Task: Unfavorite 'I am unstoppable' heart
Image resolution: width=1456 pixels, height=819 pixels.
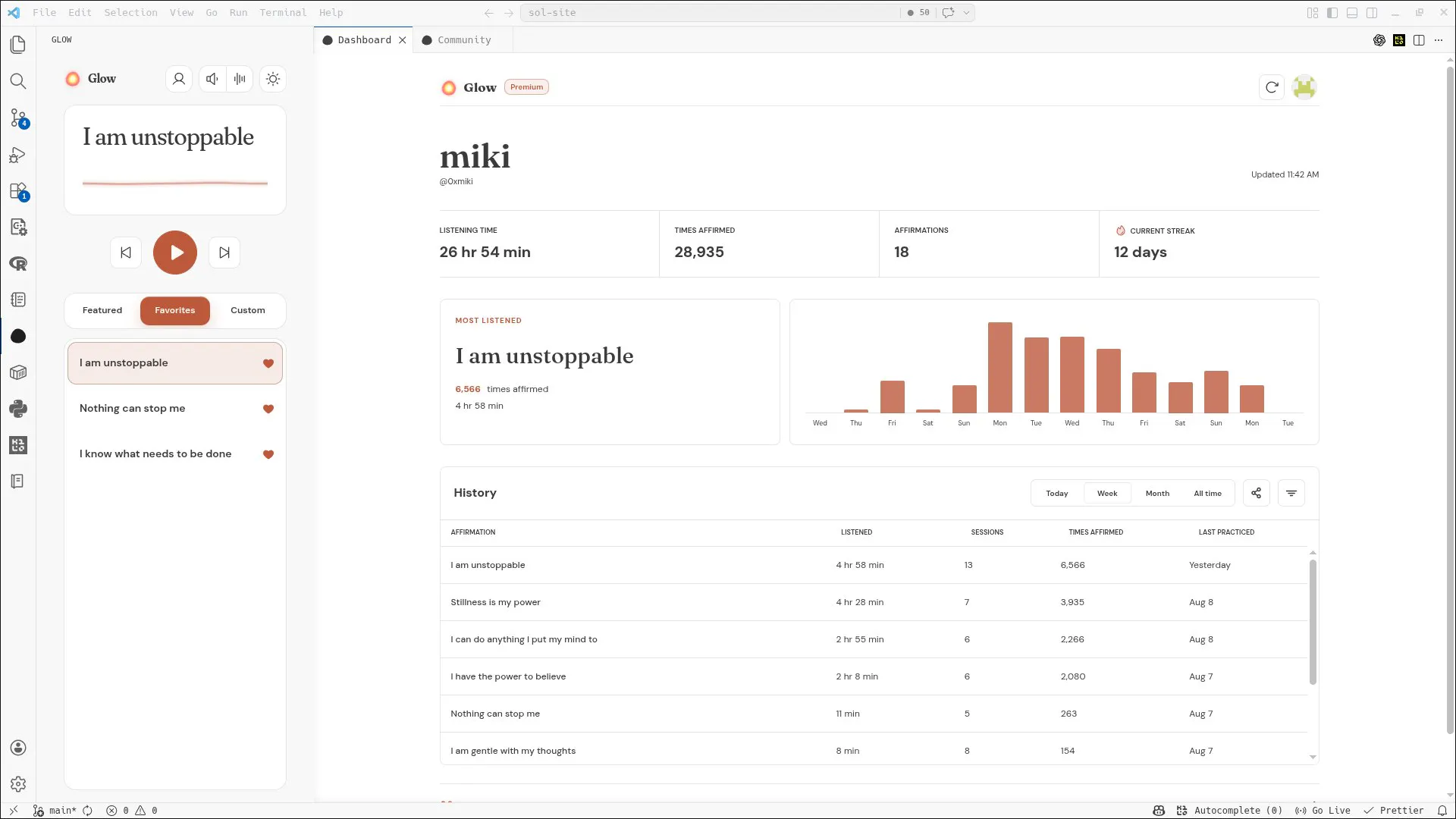Action: tap(268, 363)
